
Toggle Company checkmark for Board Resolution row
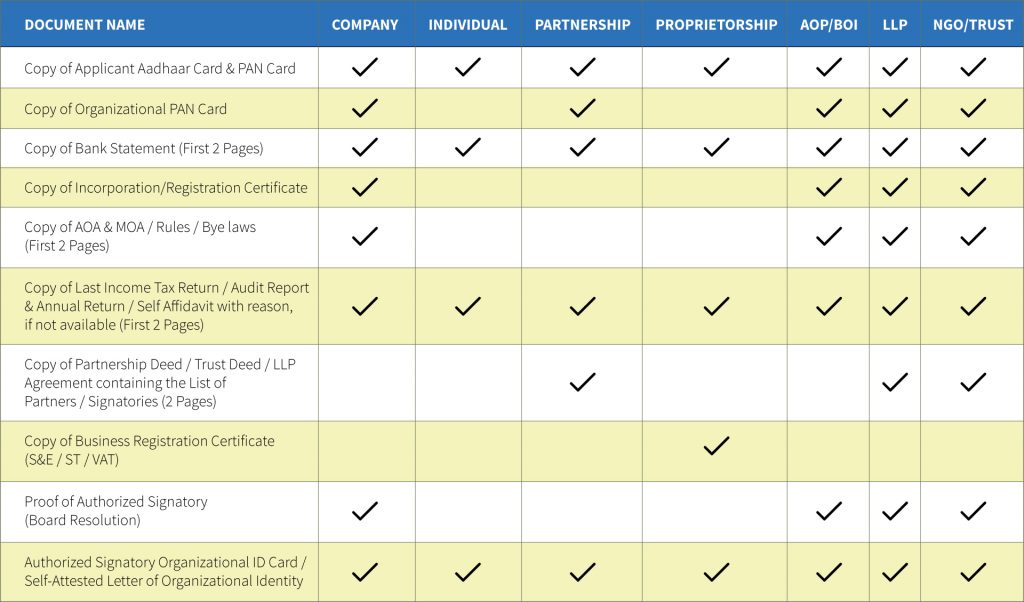365,510
